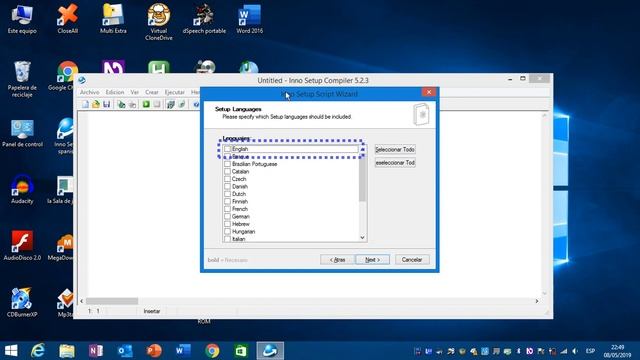Check the Brazilian Portuguese checkbox
Image resolution: width=640 pixels, height=360 pixels.
pos(227,164)
